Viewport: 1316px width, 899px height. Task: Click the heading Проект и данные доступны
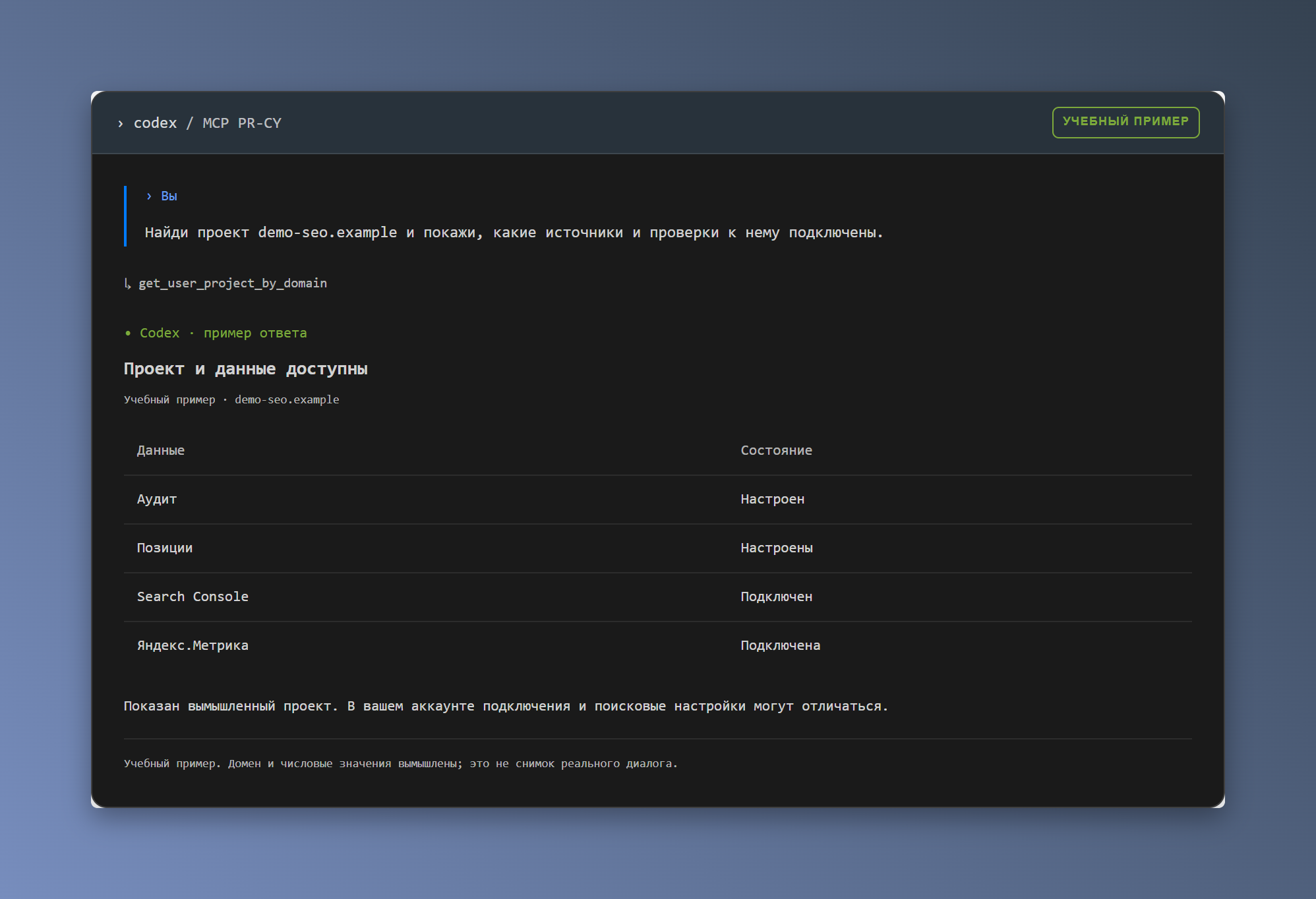[x=245, y=369]
